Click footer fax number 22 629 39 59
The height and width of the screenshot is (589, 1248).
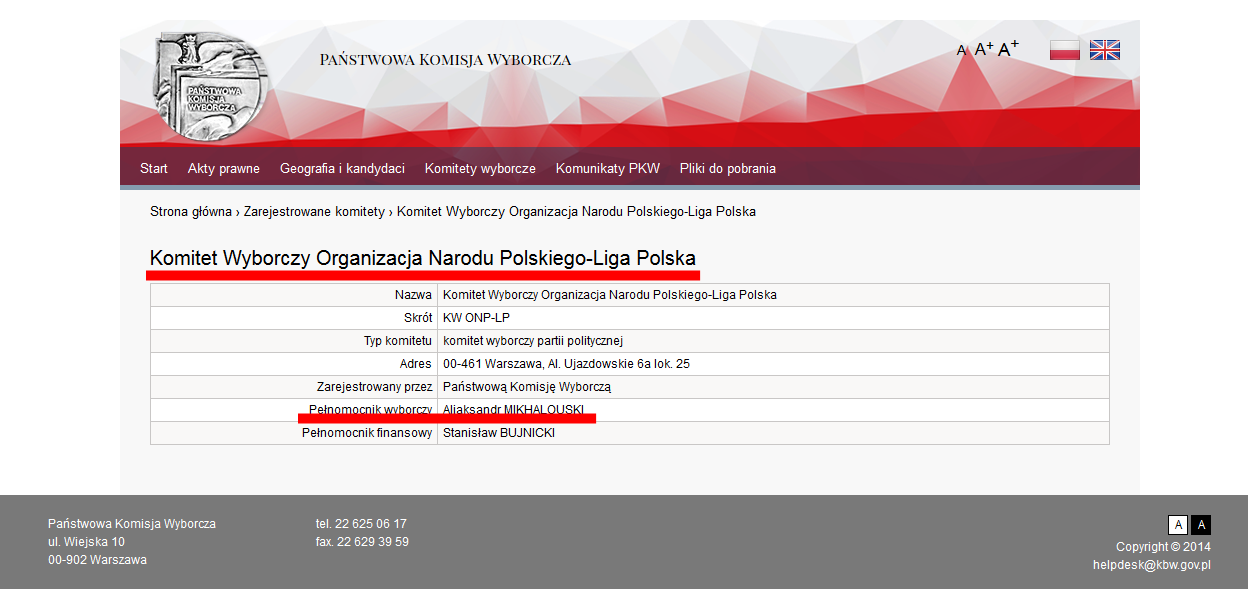(362, 542)
